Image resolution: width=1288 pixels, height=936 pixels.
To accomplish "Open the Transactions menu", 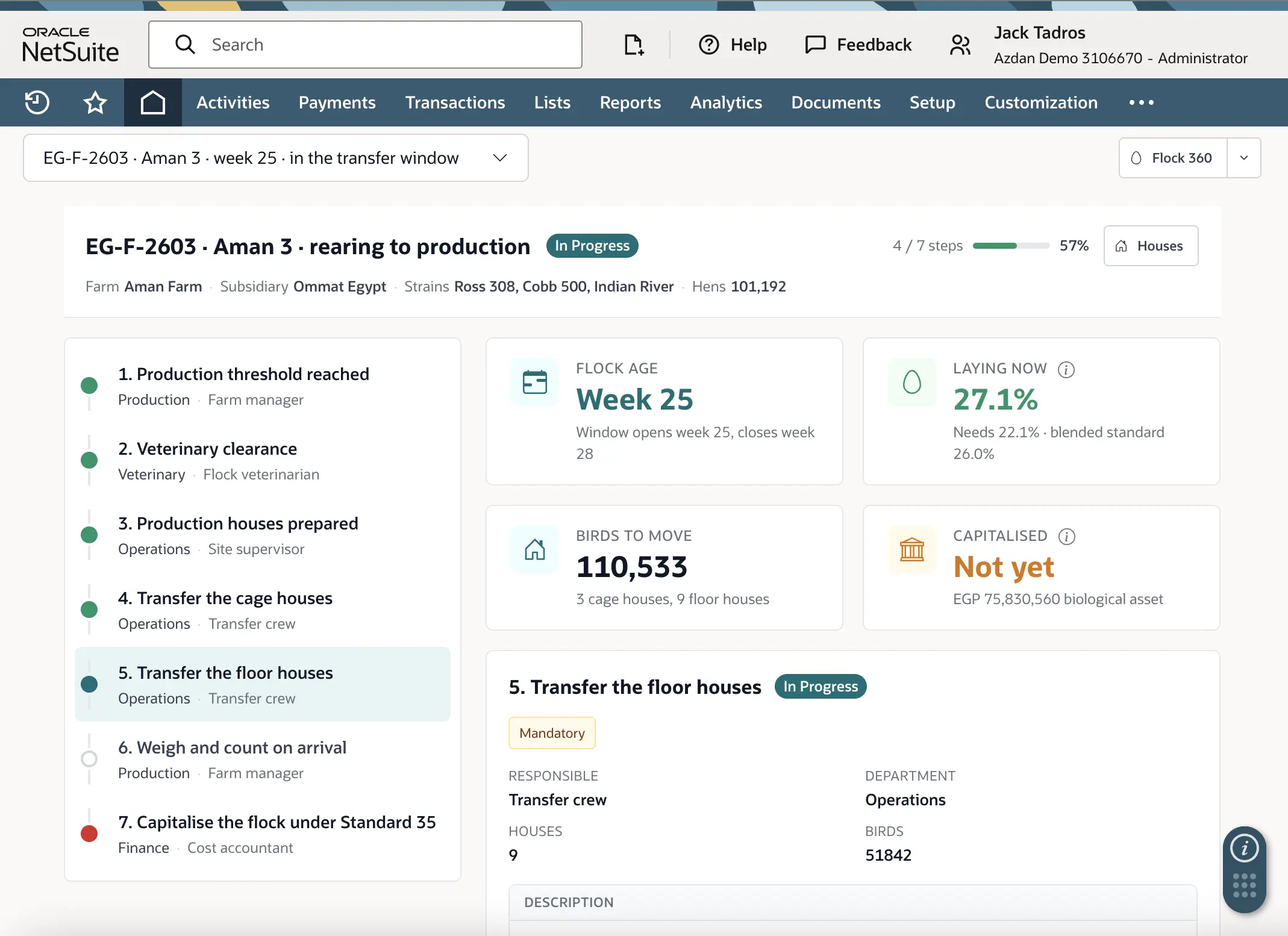I will 455,102.
